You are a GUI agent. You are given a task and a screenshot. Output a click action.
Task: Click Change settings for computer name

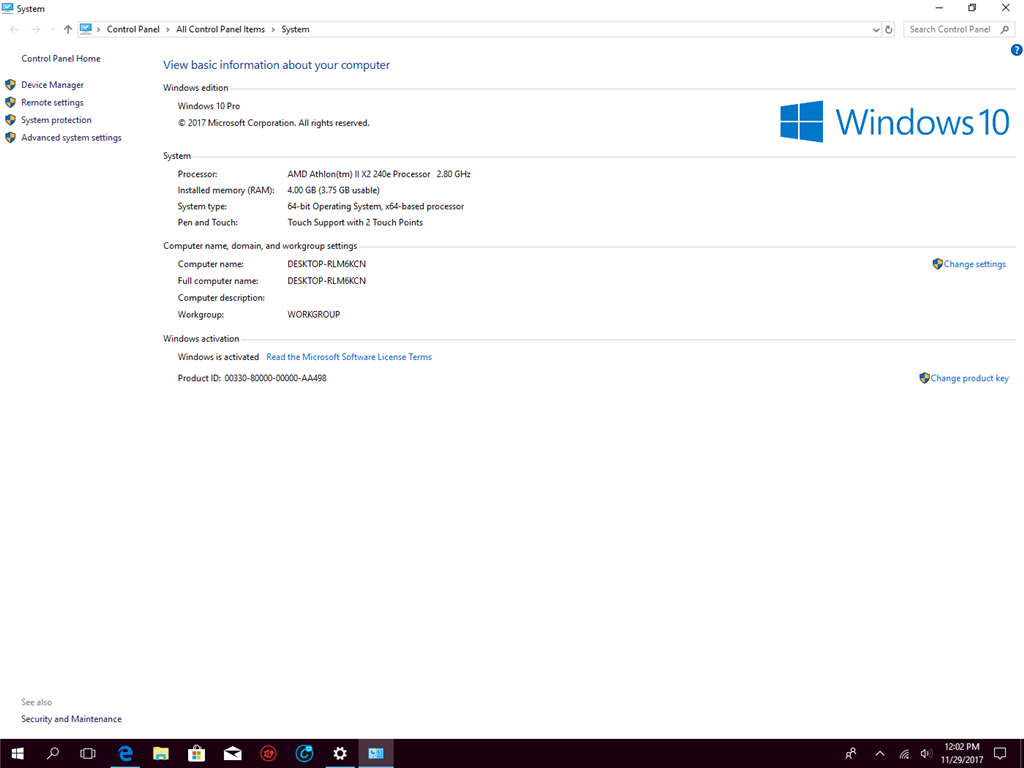click(974, 264)
